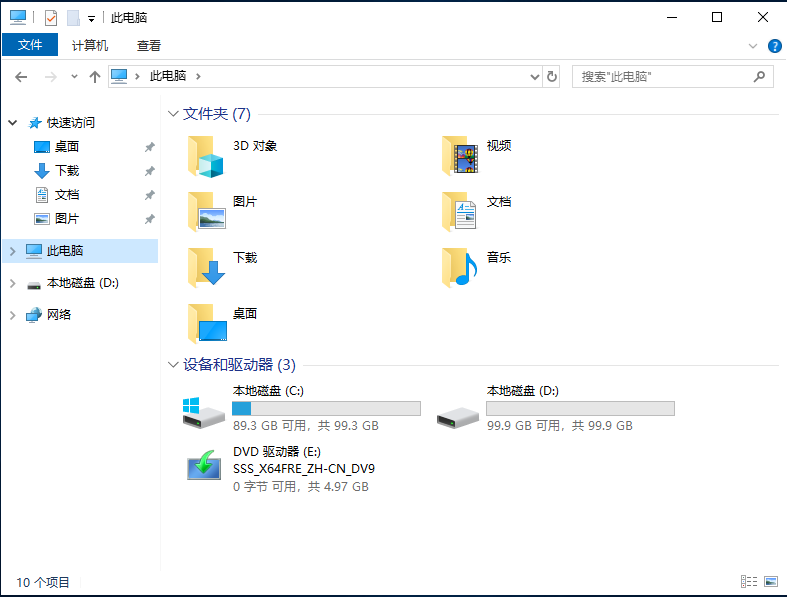The height and width of the screenshot is (597, 787).
Task: Open the address bar history dropdown
Action: [534, 76]
